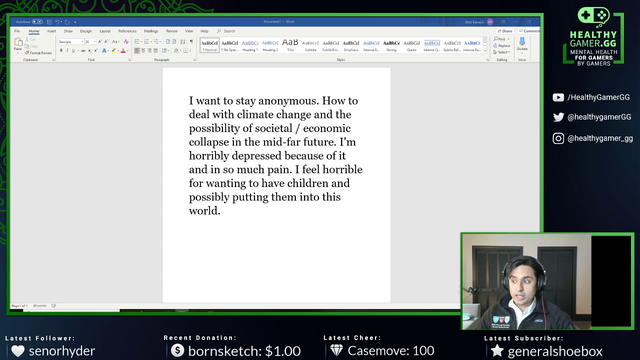Switch to the References tab
The image size is (640, 360).
(127, 31)
